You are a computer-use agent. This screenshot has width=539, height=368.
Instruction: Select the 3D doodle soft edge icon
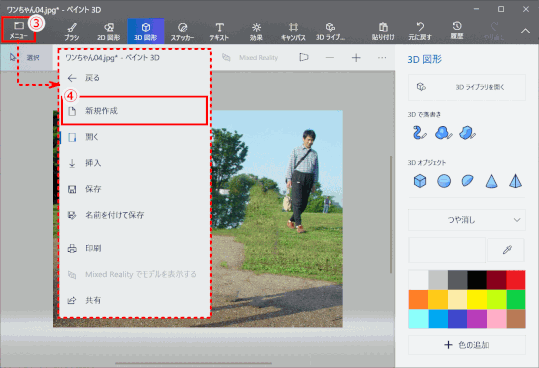(x=443, y=133)
